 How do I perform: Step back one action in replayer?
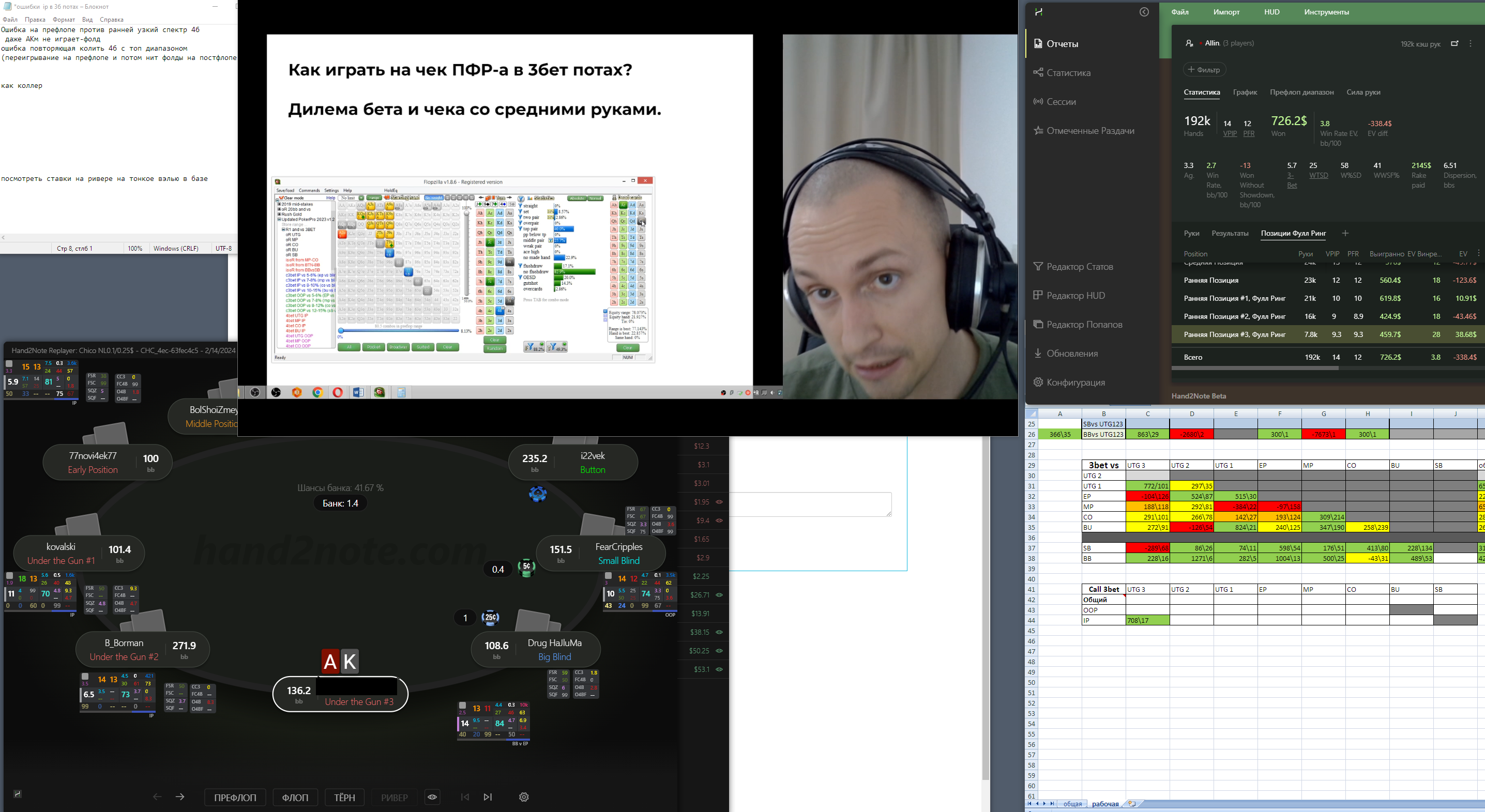point(157,796)
